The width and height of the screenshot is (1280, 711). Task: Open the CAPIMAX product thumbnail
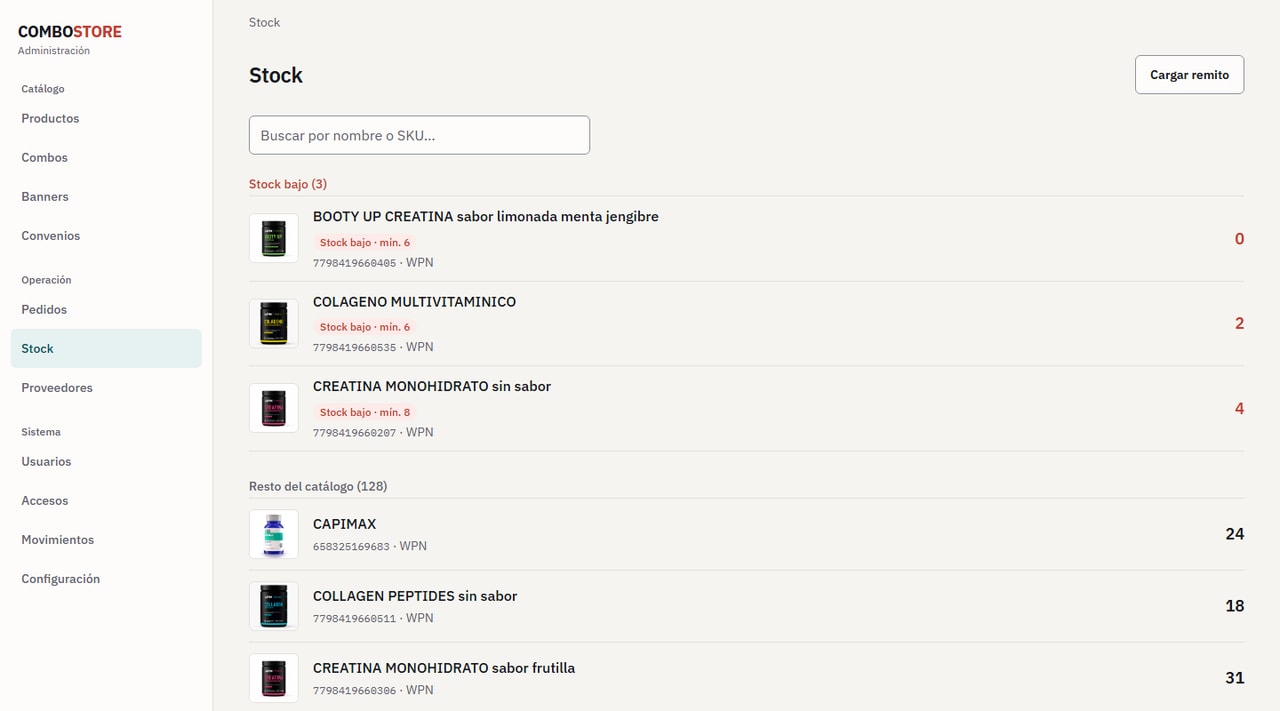(274, 534)
